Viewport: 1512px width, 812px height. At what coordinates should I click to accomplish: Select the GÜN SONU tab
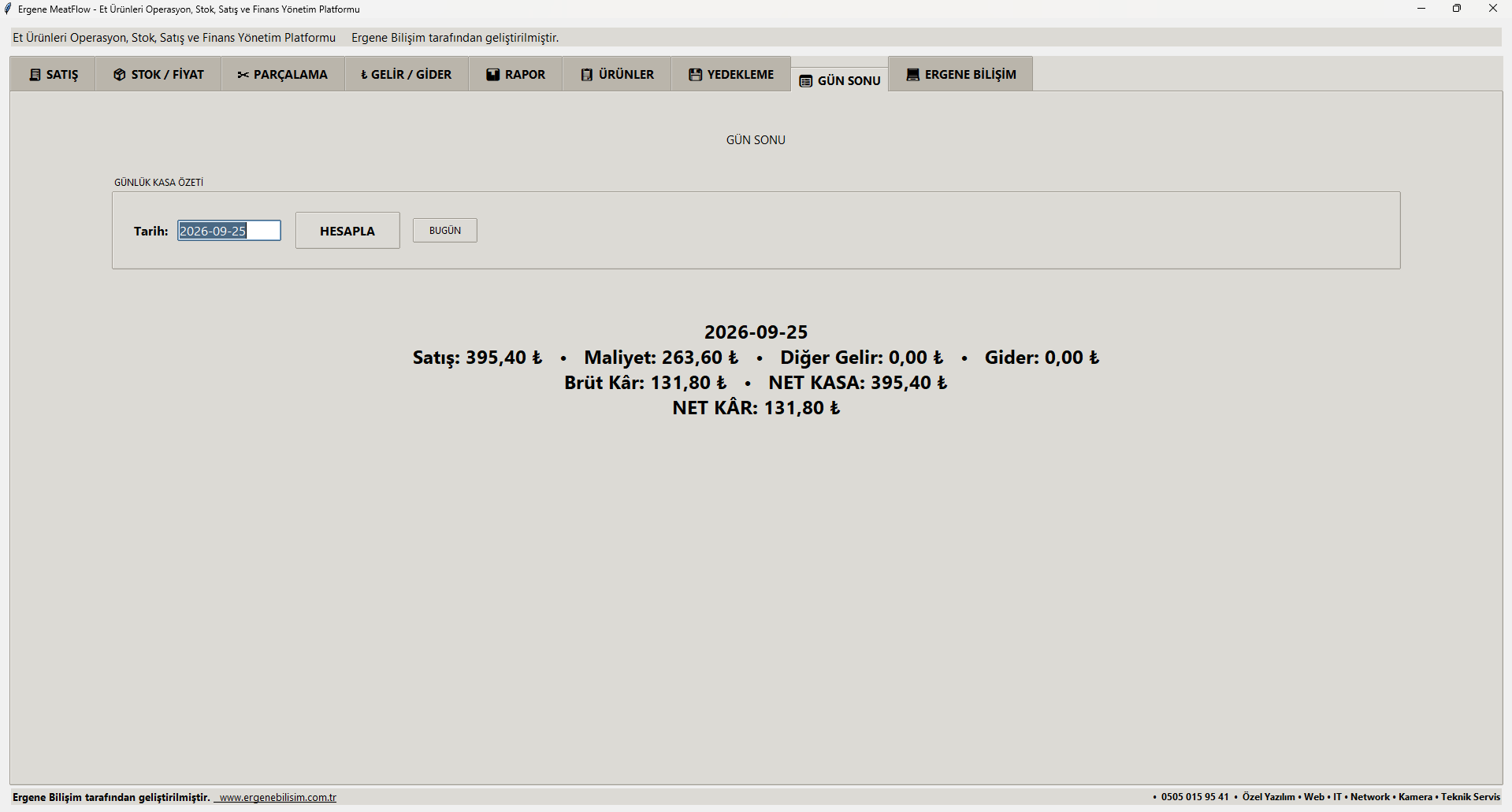(840, 80)
